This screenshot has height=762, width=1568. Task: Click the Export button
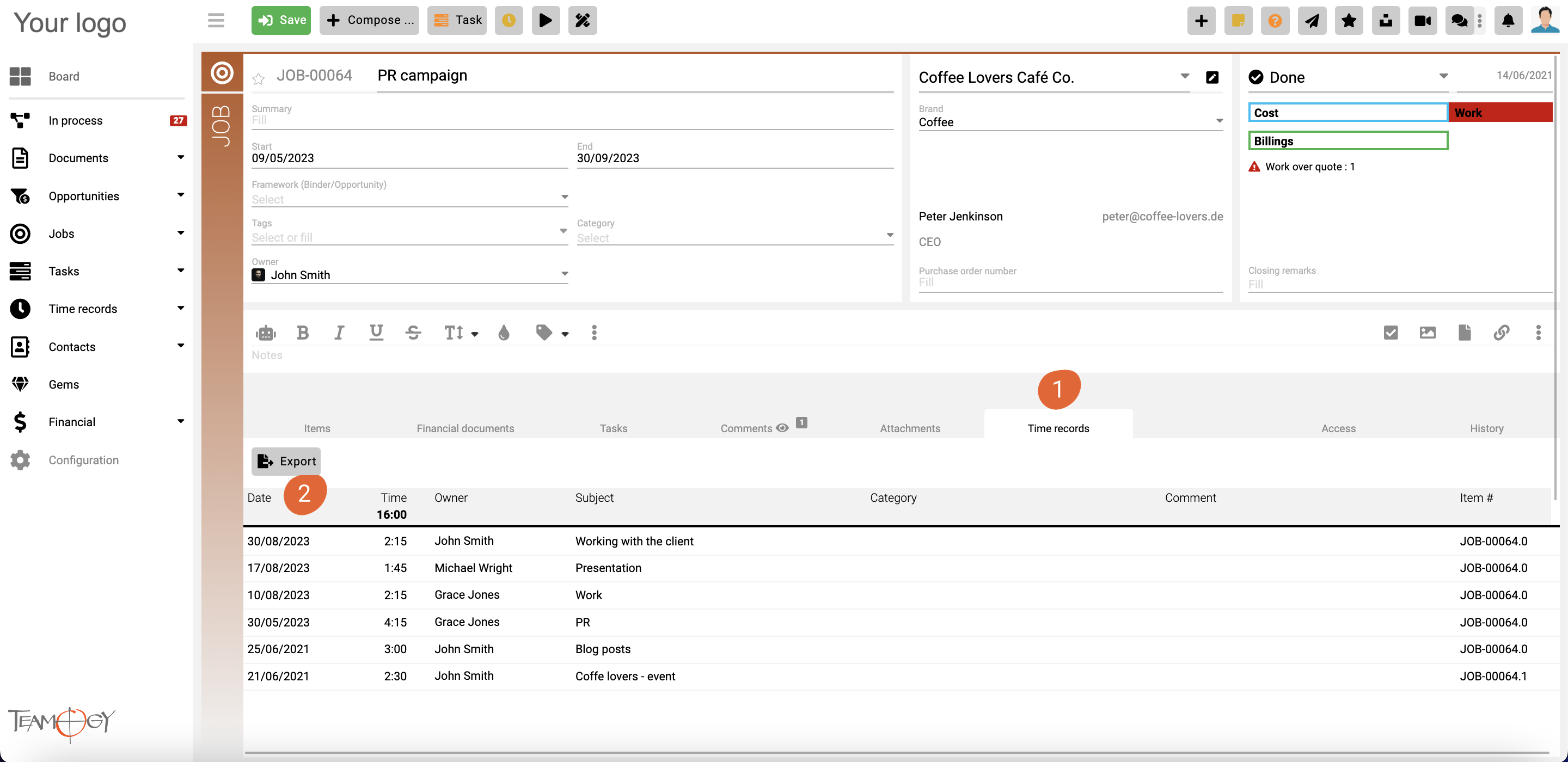pos(285,460)
